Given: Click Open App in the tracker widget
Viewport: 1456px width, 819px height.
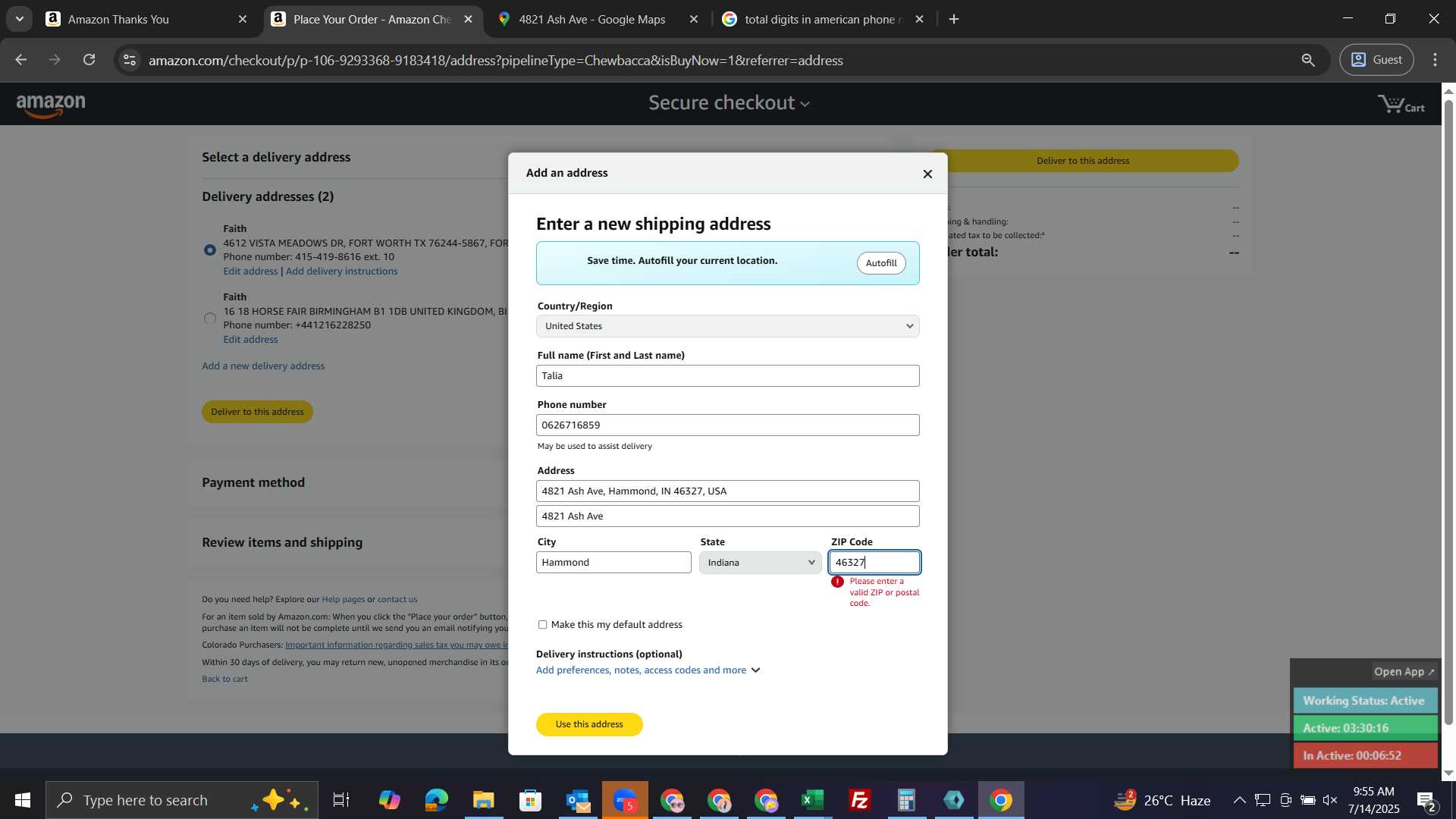Looking at the screenshot, I should (1404, 672).
